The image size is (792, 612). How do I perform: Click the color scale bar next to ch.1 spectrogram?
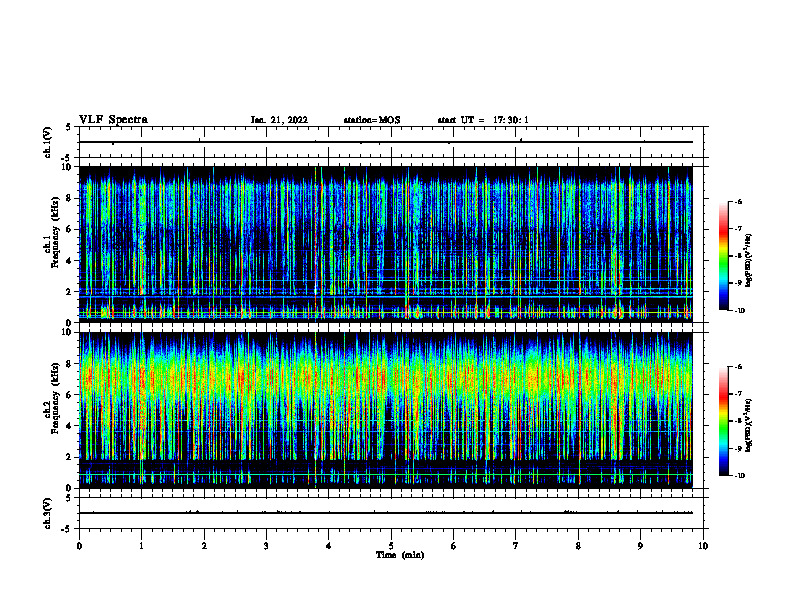tap(723, 256)
